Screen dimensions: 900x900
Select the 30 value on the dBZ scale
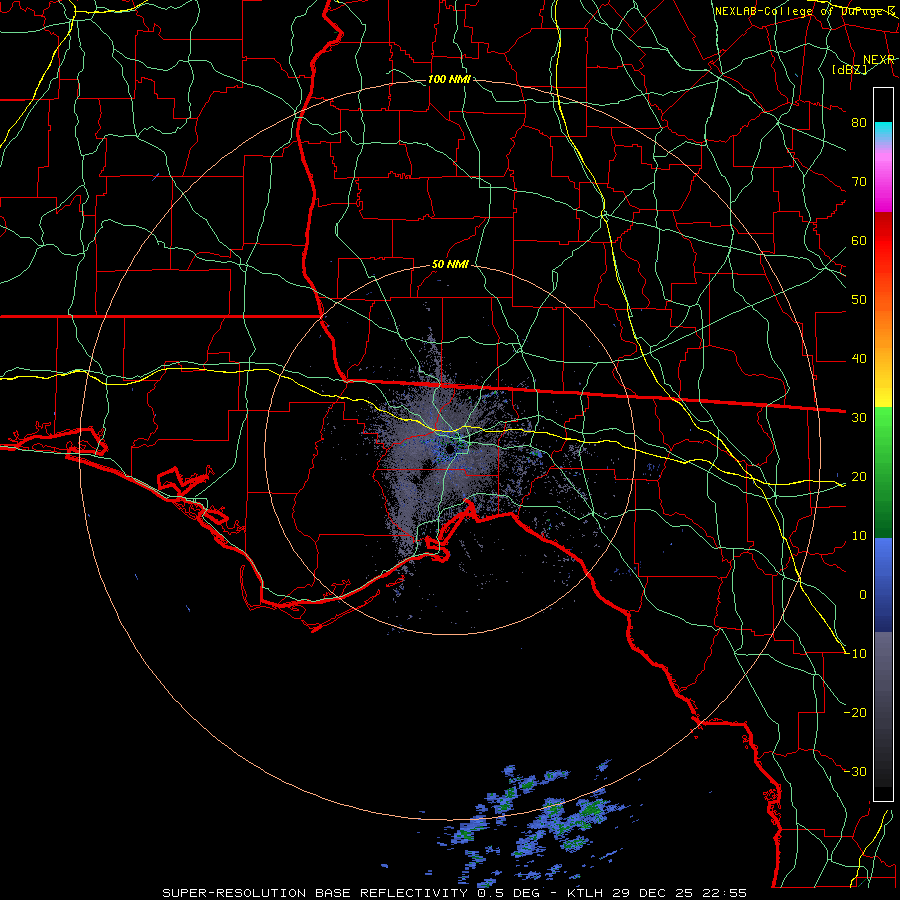[x=859, y=417]
